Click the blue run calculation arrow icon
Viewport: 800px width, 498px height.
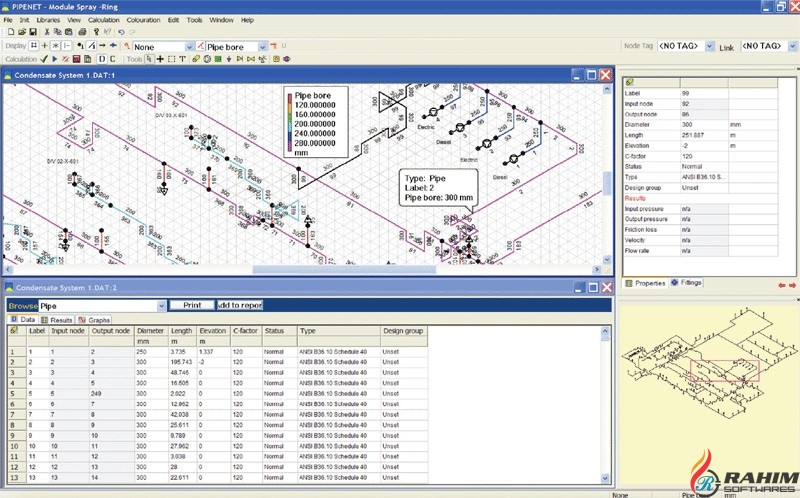[x=57, y=59]
